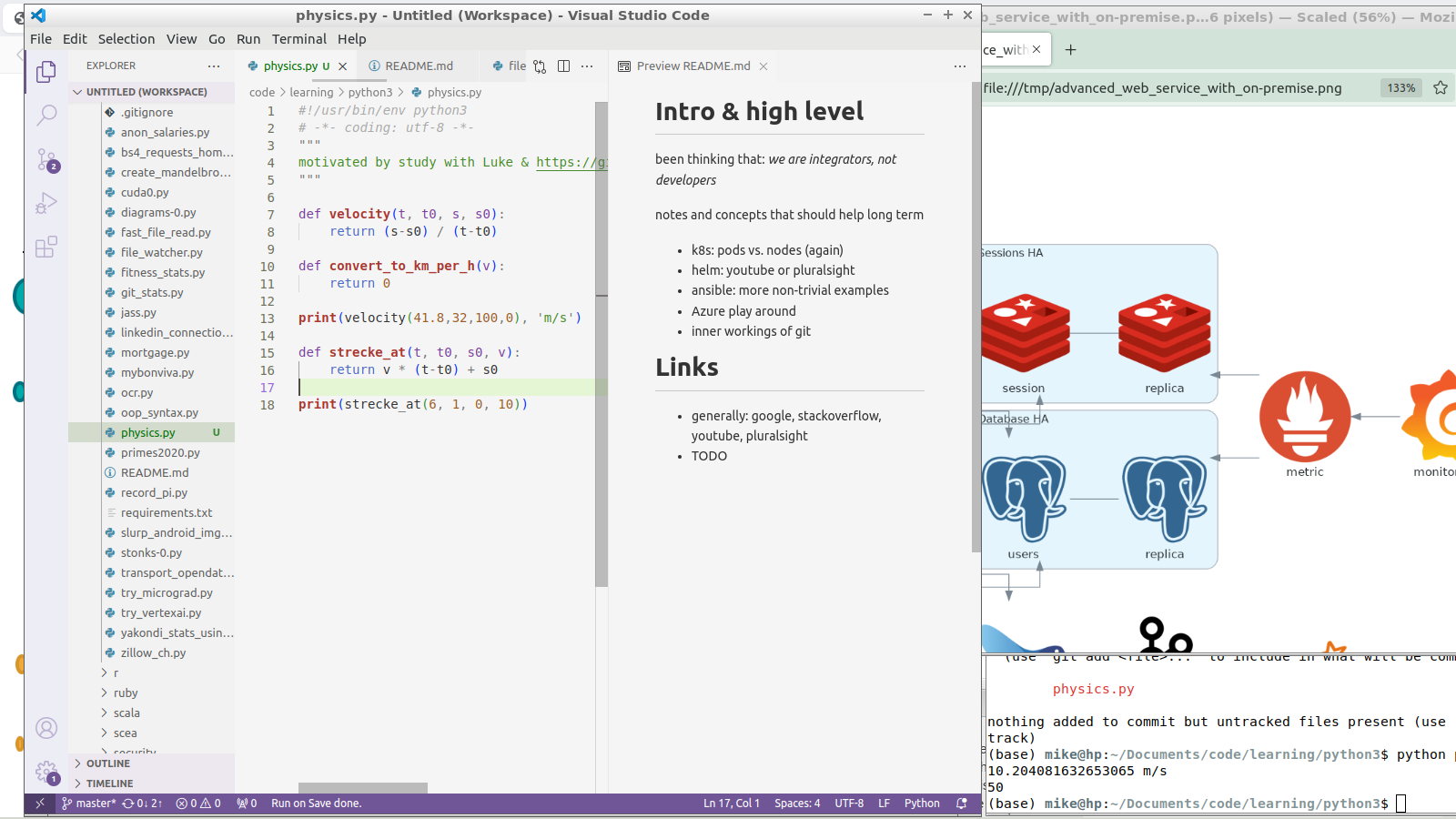Open the Source Control view

pos(46,159)
